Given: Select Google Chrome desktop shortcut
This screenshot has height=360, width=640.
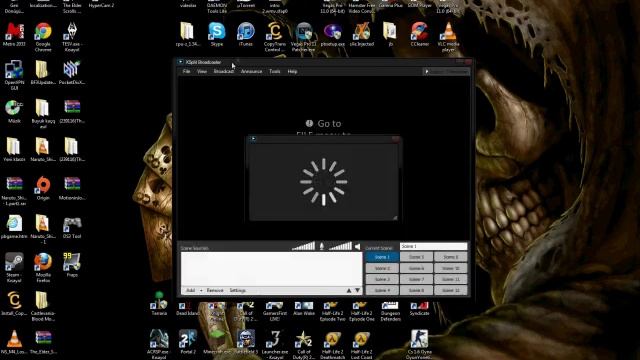Looking at the screenshot, I should 43,37.
